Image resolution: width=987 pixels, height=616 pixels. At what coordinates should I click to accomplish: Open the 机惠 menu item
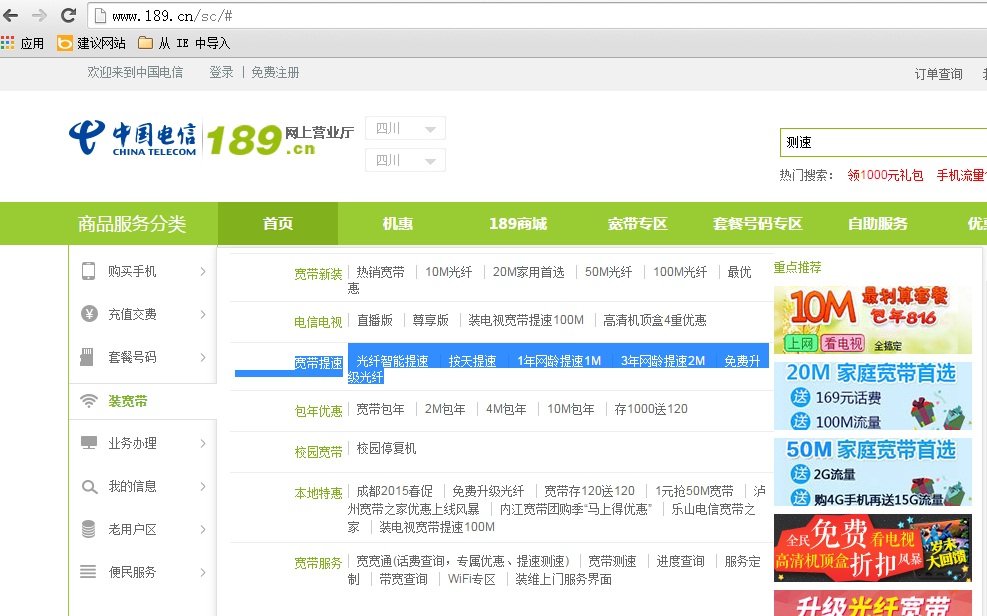tap(397, 223)
